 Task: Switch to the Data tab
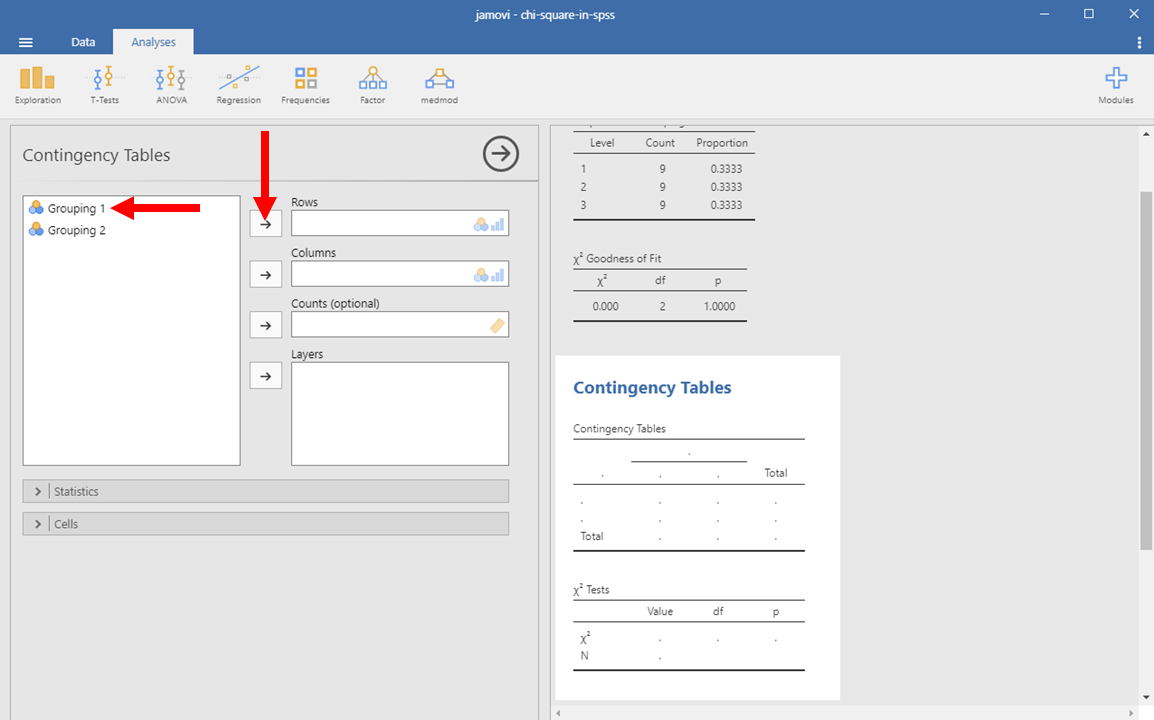click(x=83, y=42)
